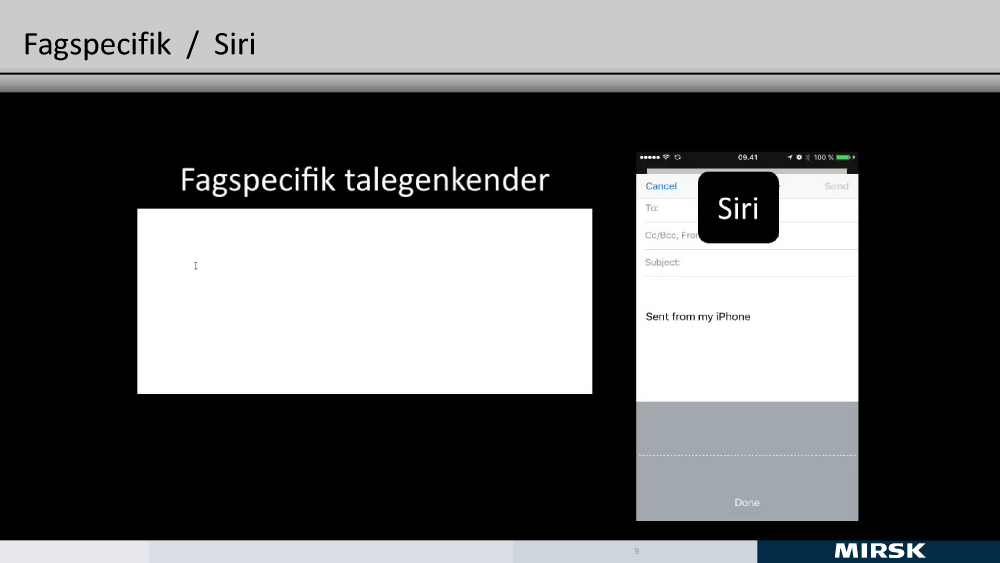
Task: Click the alarm clock icon in status bar
Action: 799,157
